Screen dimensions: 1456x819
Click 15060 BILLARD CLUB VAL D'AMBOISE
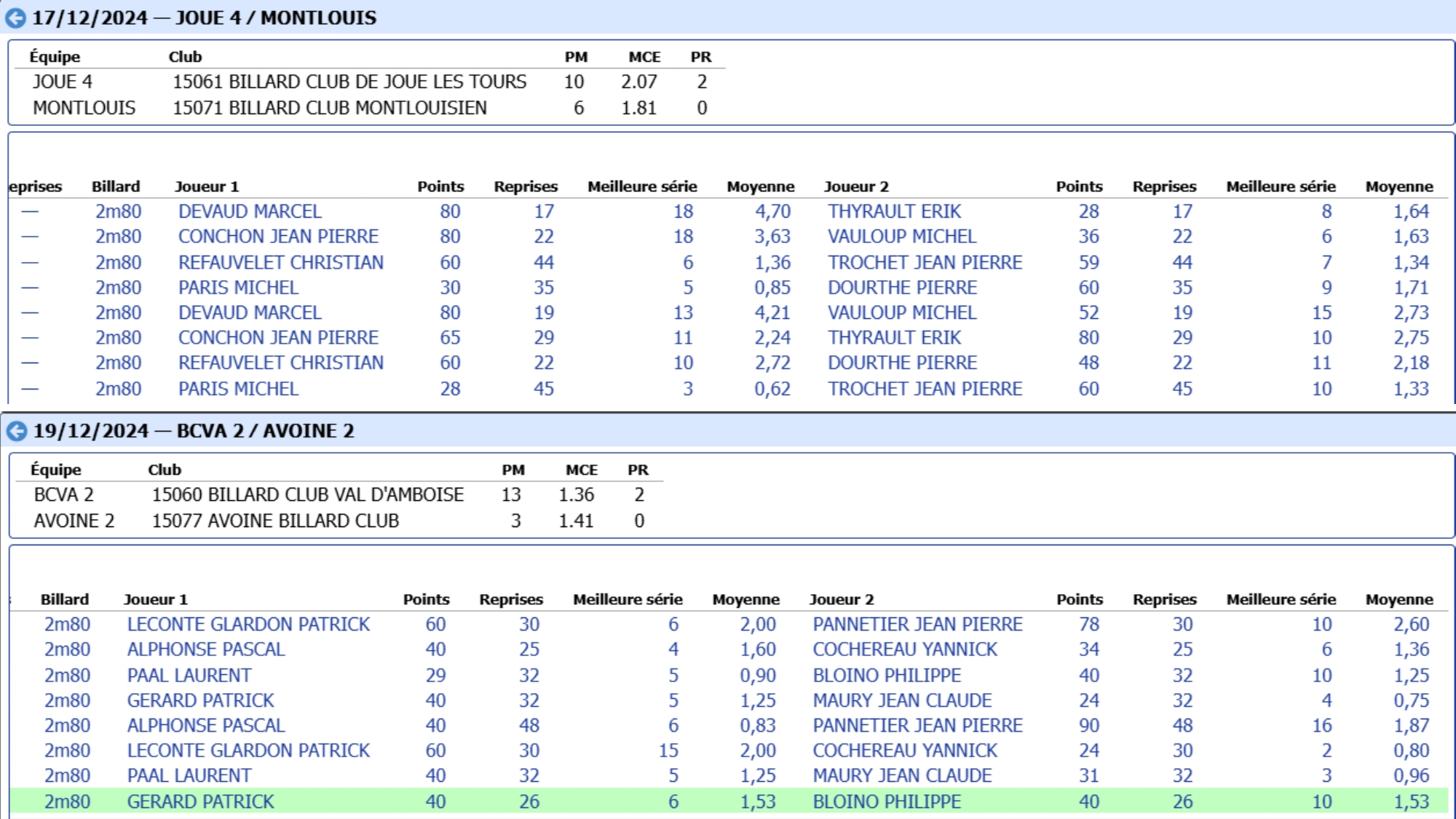308,495
